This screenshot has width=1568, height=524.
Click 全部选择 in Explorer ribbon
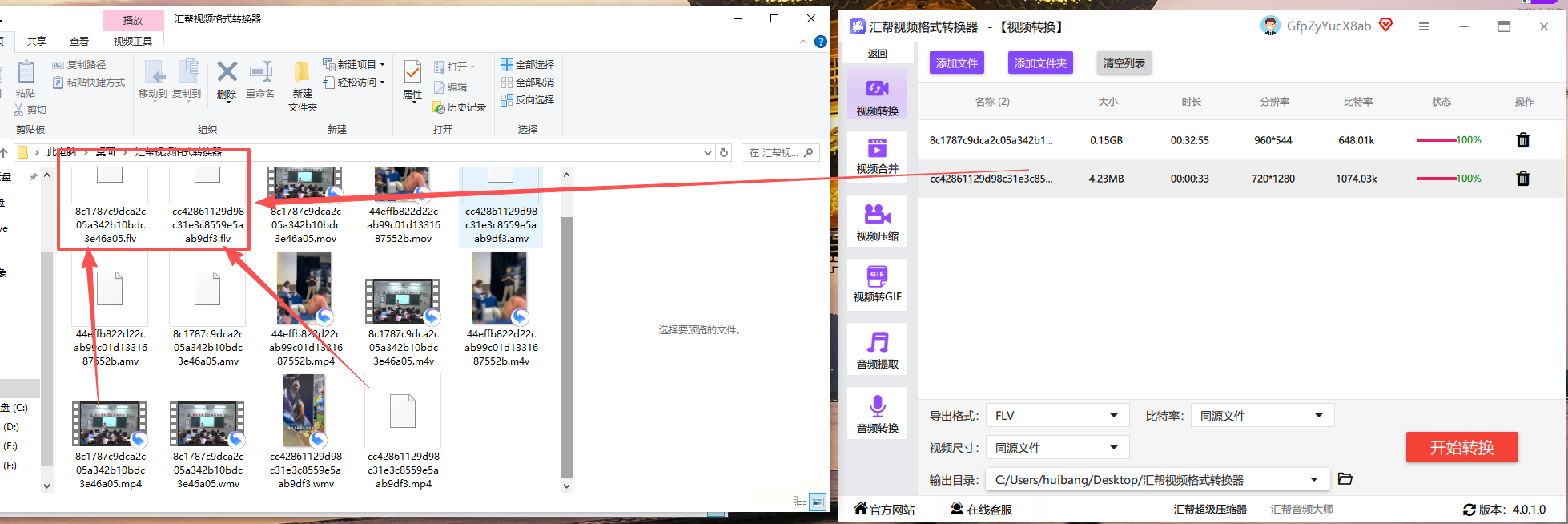pyautogui.click(x=528, y=64)
